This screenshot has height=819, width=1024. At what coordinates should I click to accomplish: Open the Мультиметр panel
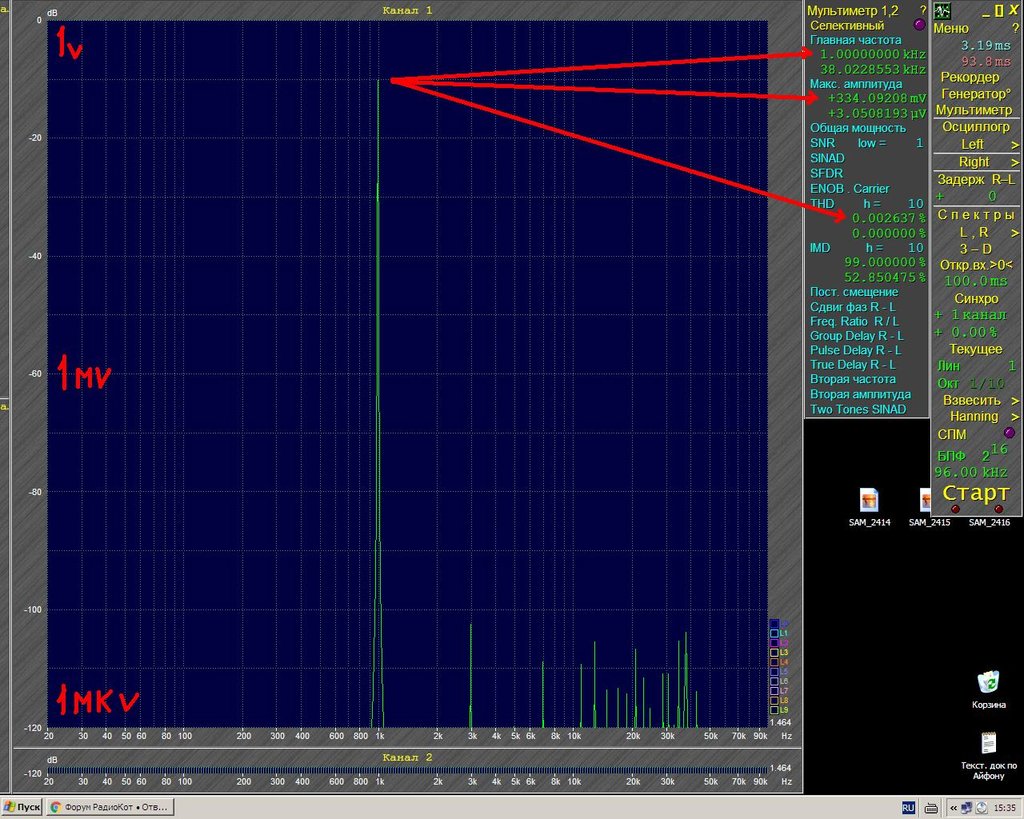974,110
